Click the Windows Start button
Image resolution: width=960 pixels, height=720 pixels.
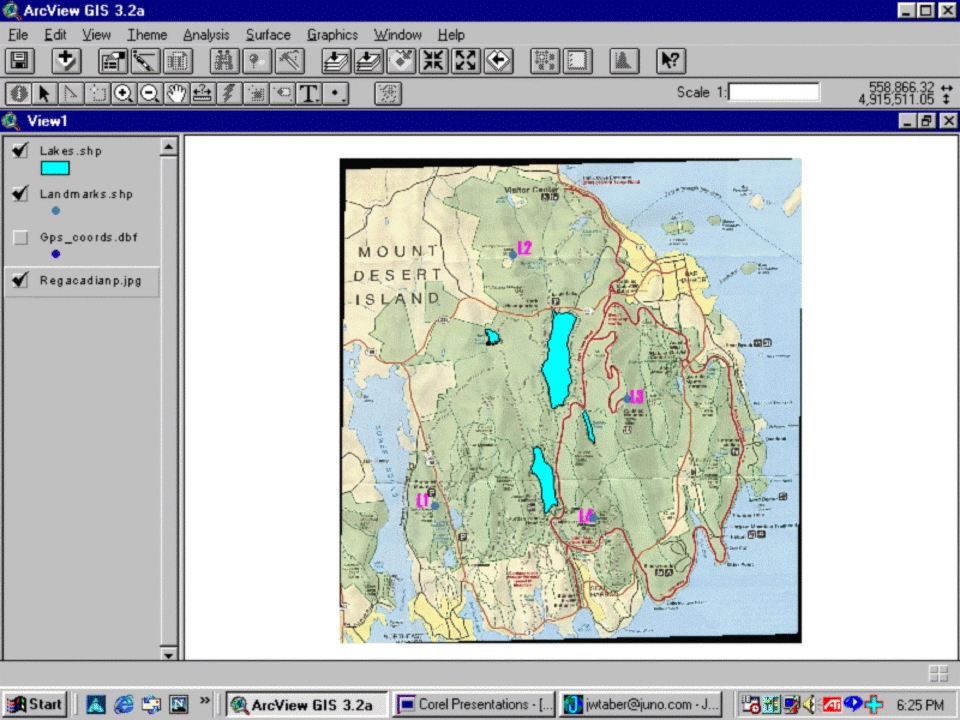click(x=36, y=704)
